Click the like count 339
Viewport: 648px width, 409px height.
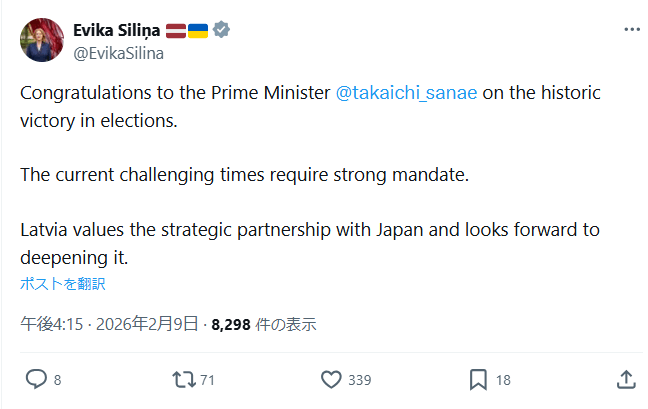(x=360, y=380)
